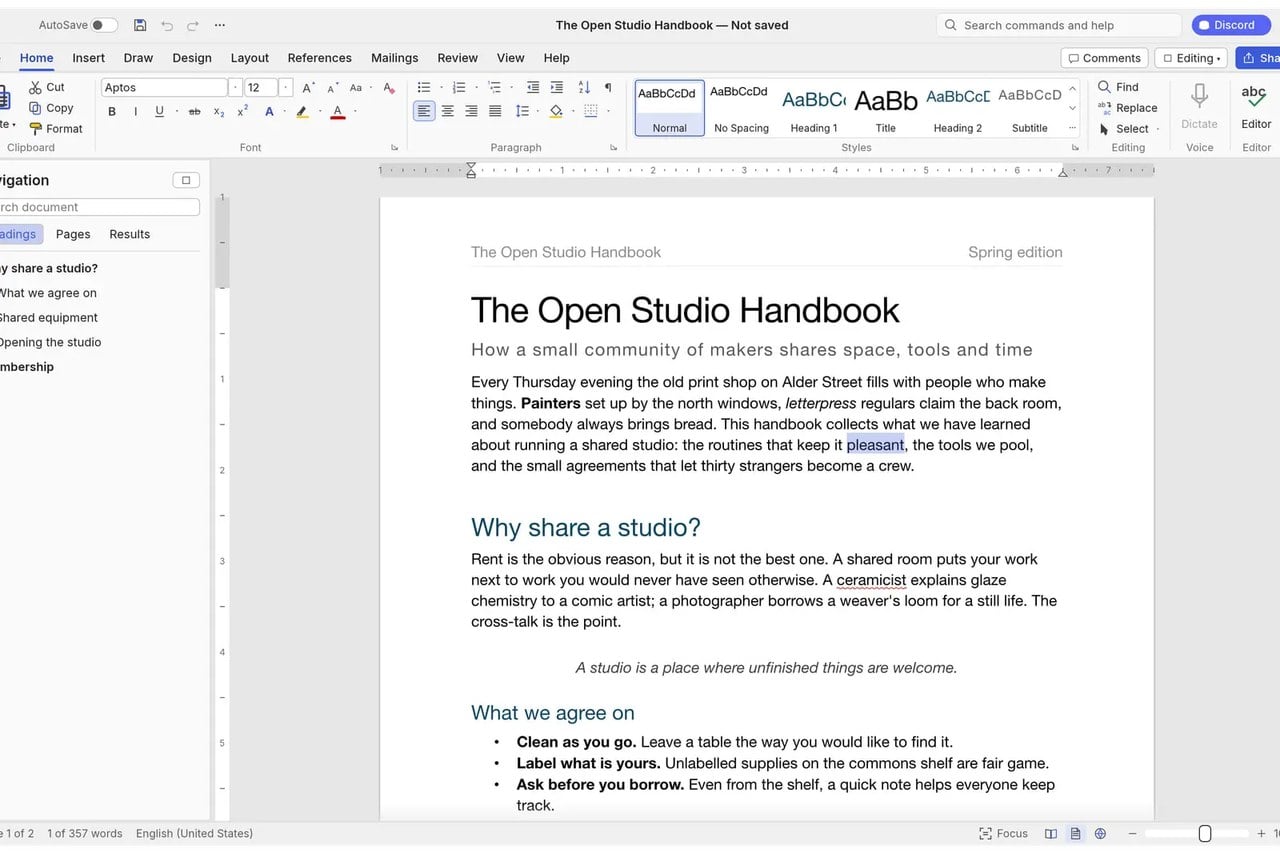Screen dimensions: 1280x853
Task: Click the zoom slider handle
Action: [1205, 833]
